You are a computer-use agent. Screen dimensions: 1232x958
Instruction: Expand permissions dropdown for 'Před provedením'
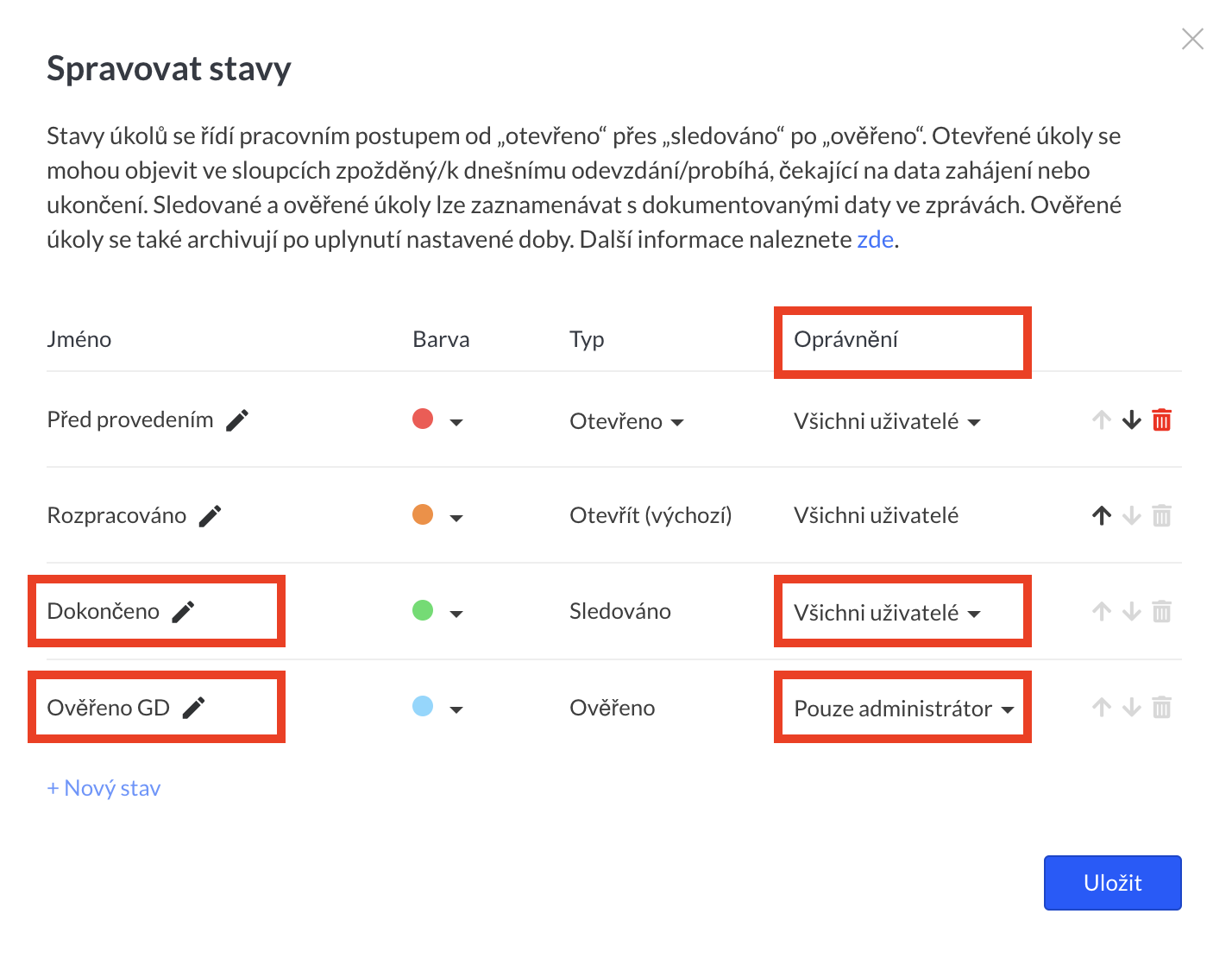[x=887, y=421]
